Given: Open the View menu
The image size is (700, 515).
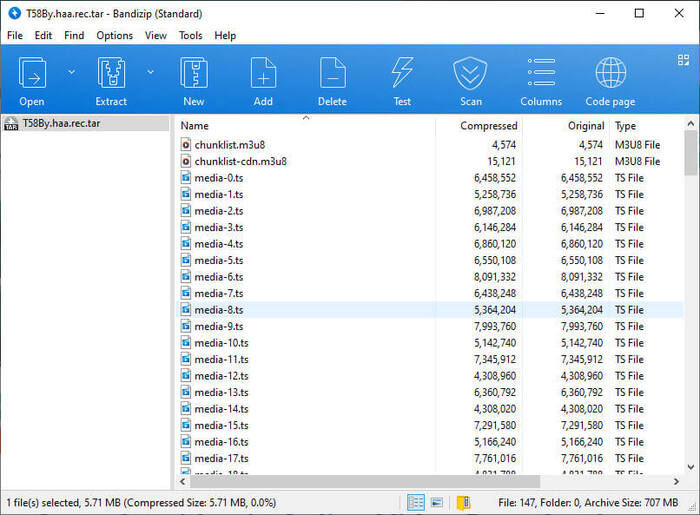Looking at the screenshot, I should pyautogui.click(x=155, y=35).
